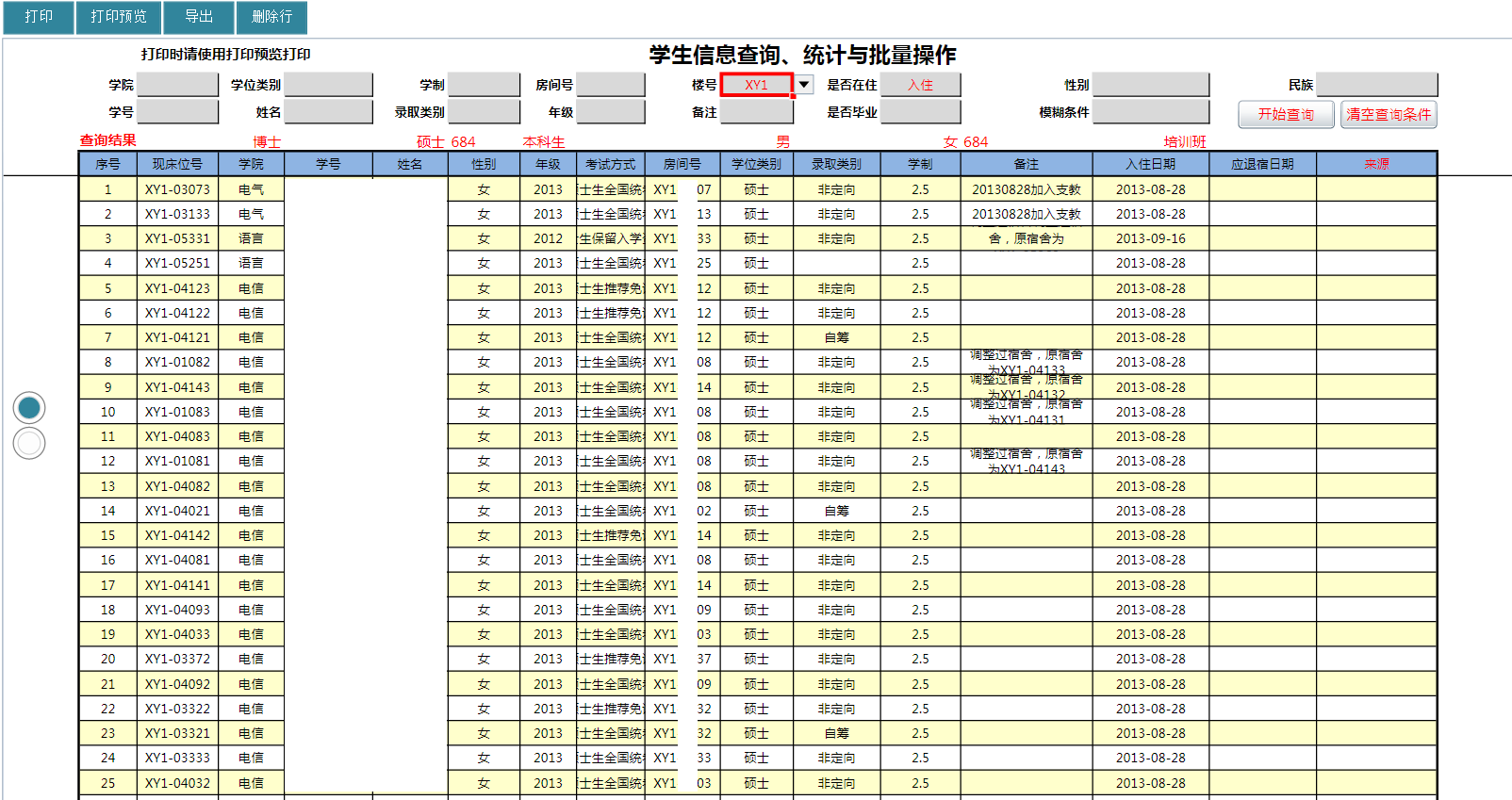Click 自筹 cell in row 7
Image resolution: width=1512 pixels, height=800 pixels.
[x=836, y=337]
